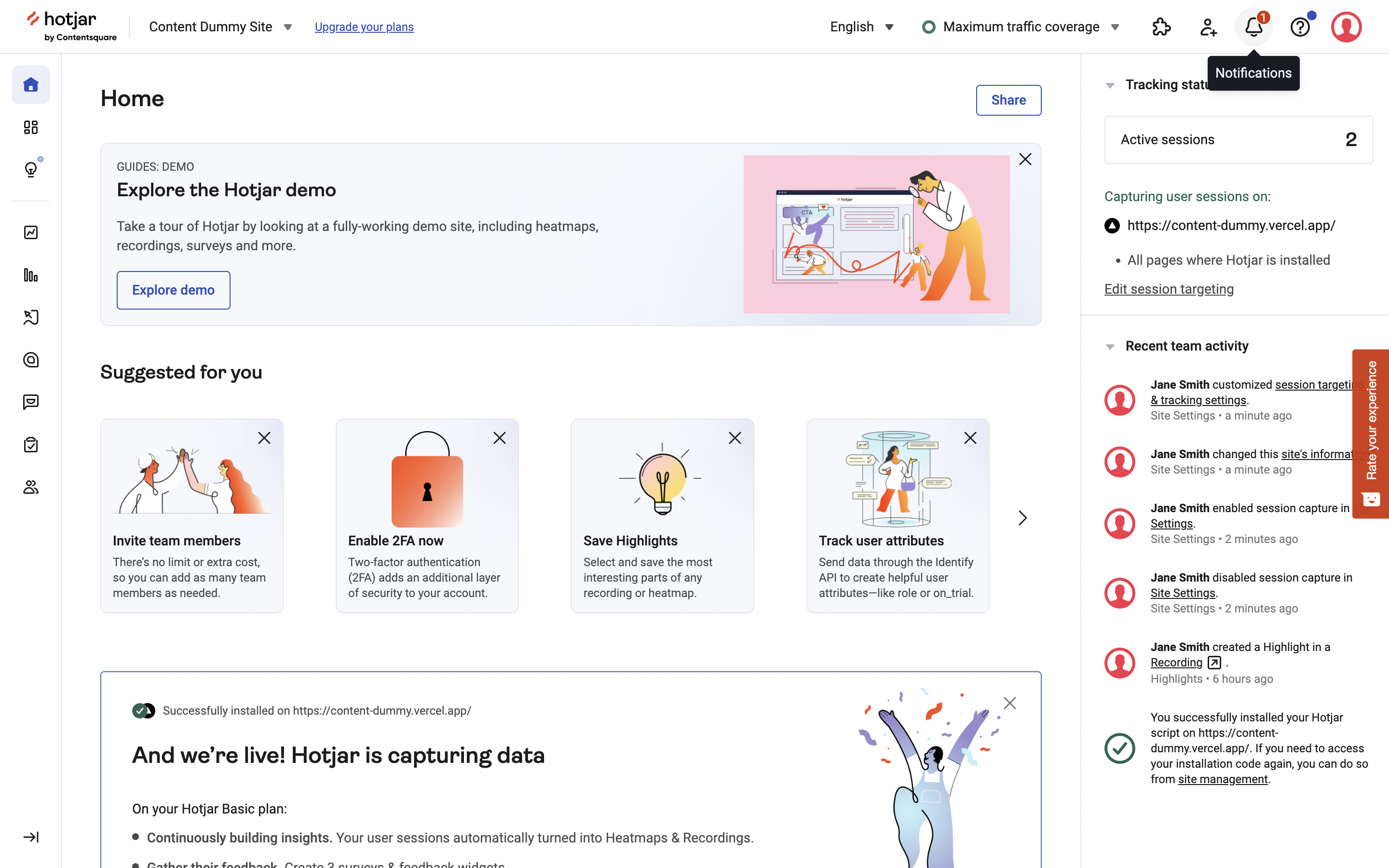Expand the sidebar with the arrow icon
1389x868 pixels.
(31, 837)
